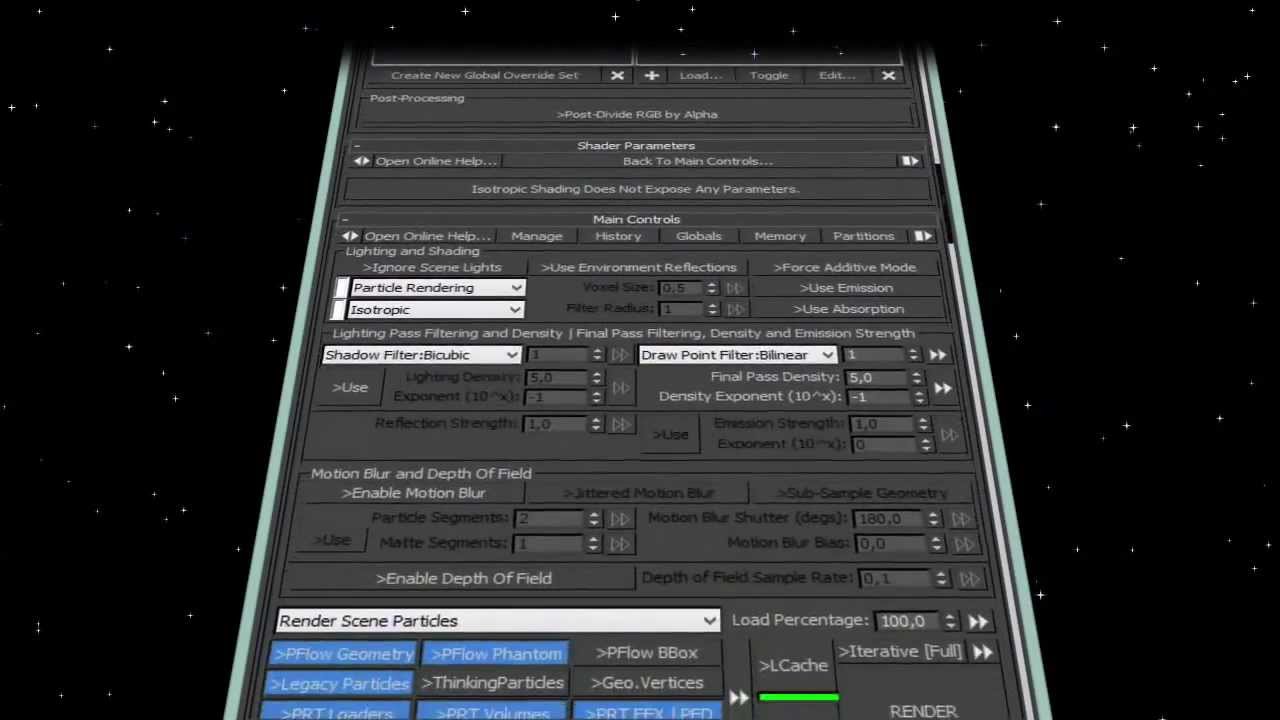Click the dock icon right of Partitions
The image size is (1280, 720).
coord(923,236)
